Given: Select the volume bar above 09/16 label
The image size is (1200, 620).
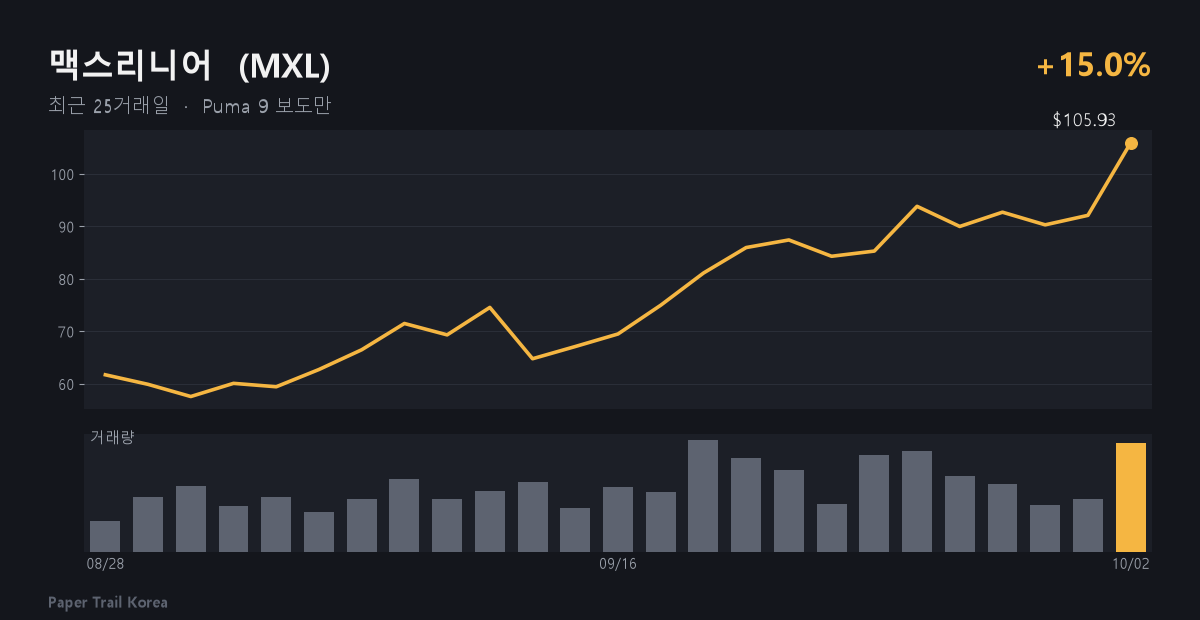Looking at the screenshot, I should click(618, 519).
